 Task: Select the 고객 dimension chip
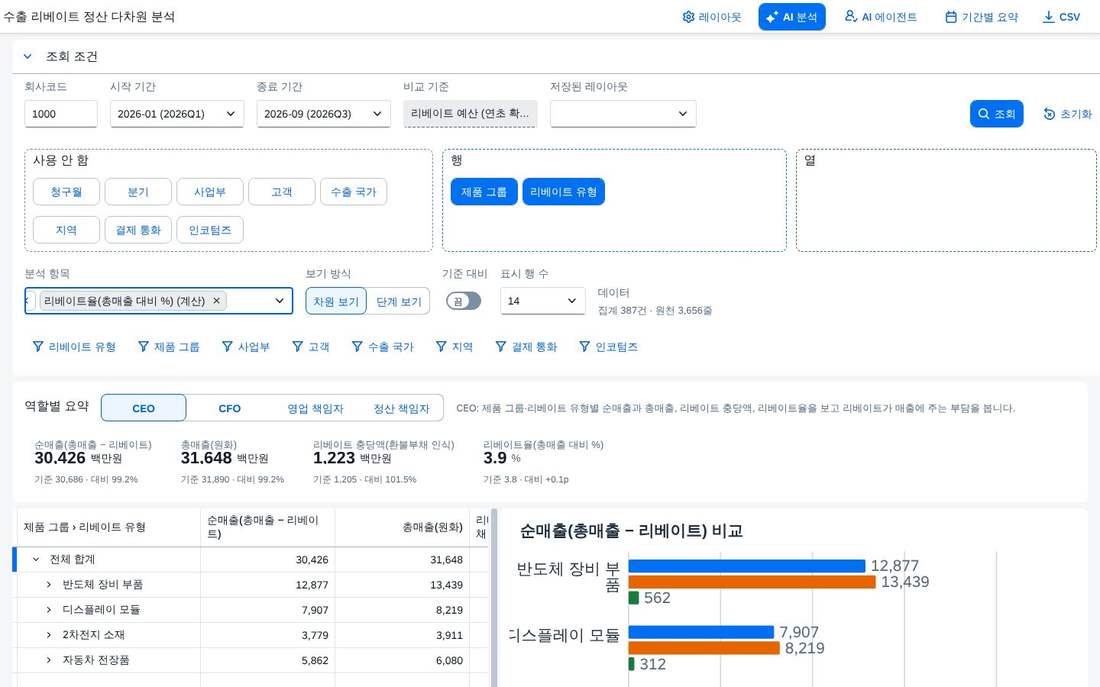(x=281, y=192)
